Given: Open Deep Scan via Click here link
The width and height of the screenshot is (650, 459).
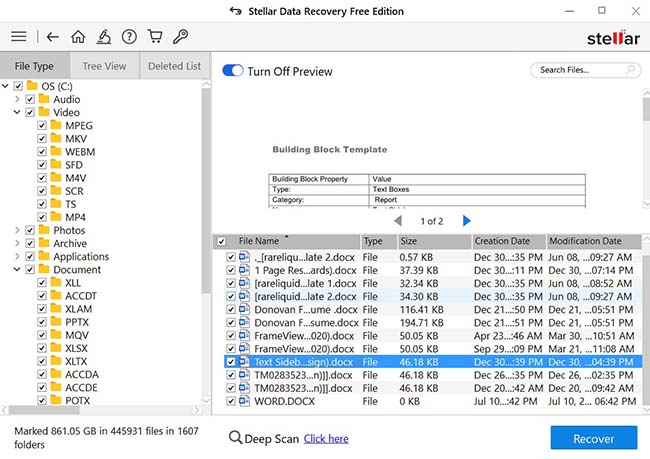Looking at the screenshot, I should [x=326, y=438].
